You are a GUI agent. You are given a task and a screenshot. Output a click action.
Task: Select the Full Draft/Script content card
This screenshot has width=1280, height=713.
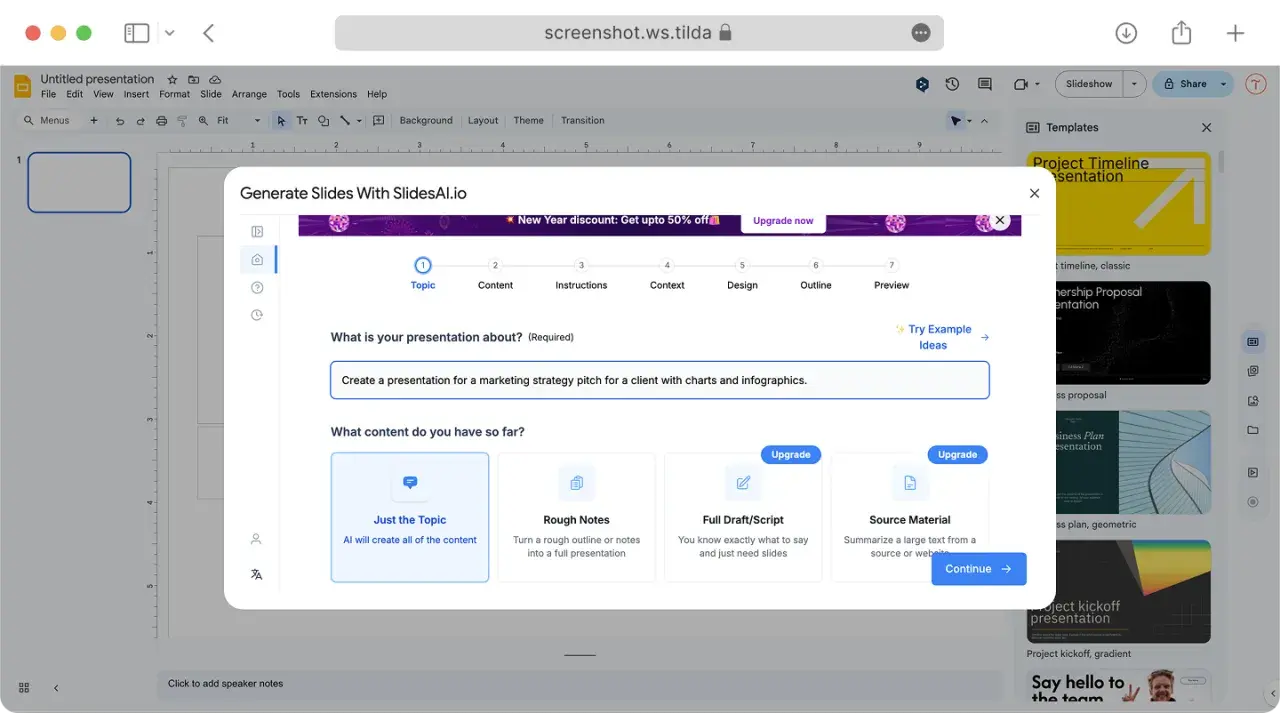point(743,517)
